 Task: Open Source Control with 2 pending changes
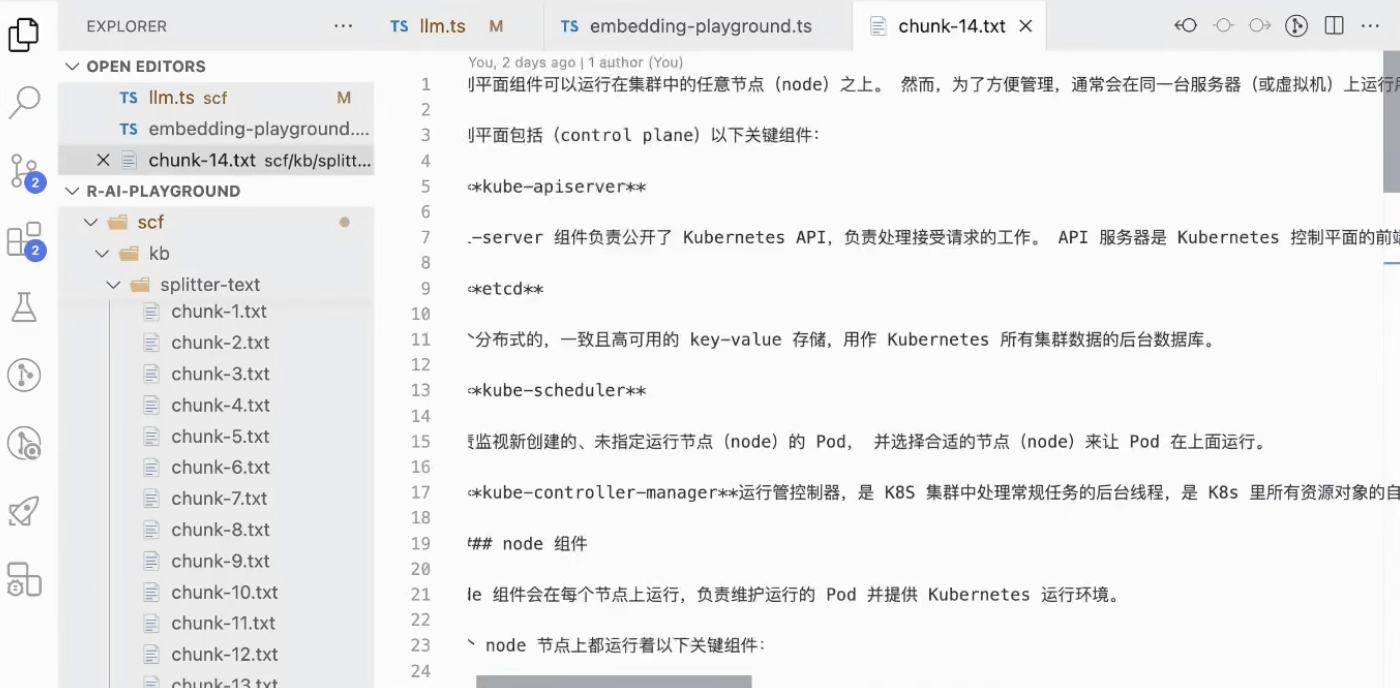(24, 170)
